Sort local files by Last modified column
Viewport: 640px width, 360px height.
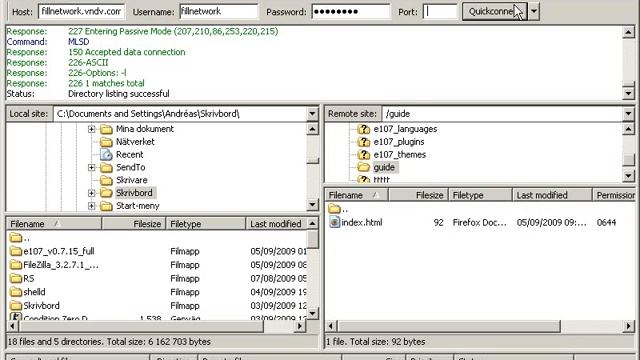point(276,224)
